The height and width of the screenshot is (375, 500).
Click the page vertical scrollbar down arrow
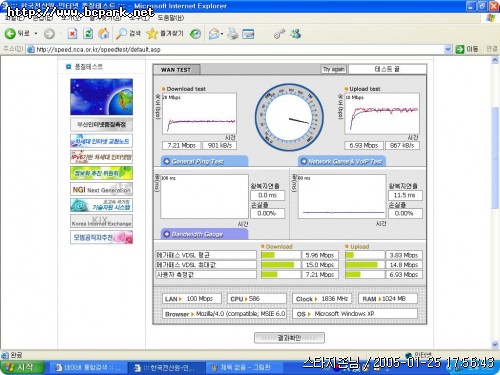click(495, 344)
